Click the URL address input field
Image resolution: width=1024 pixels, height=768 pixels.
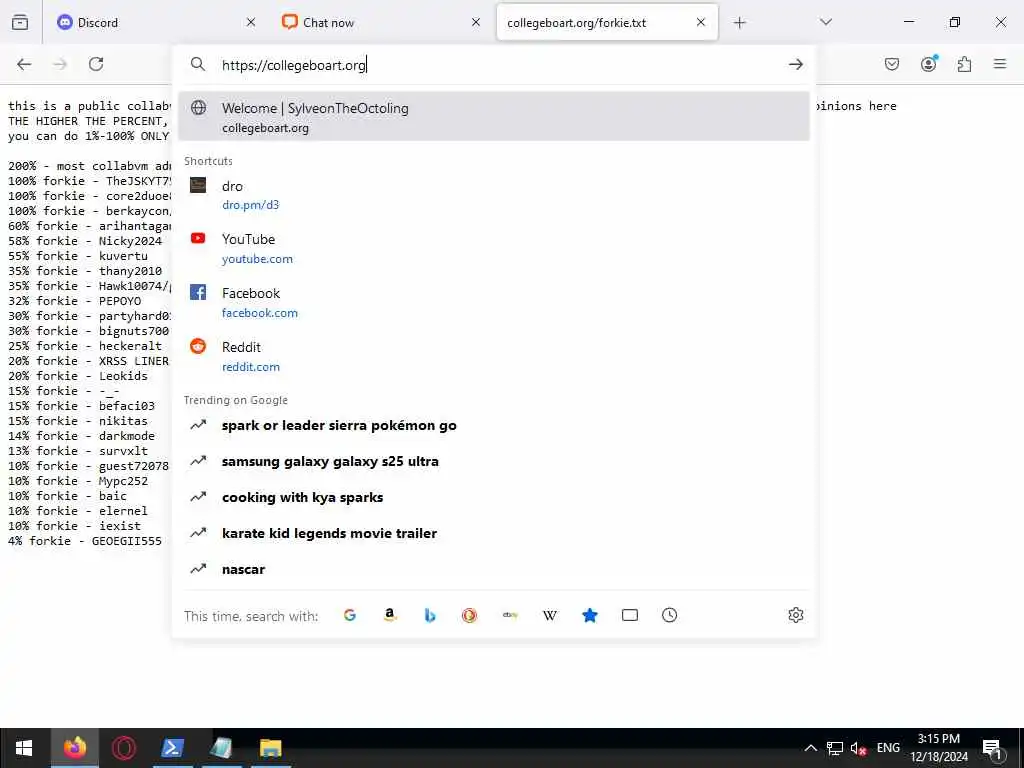tap(496, 65)
